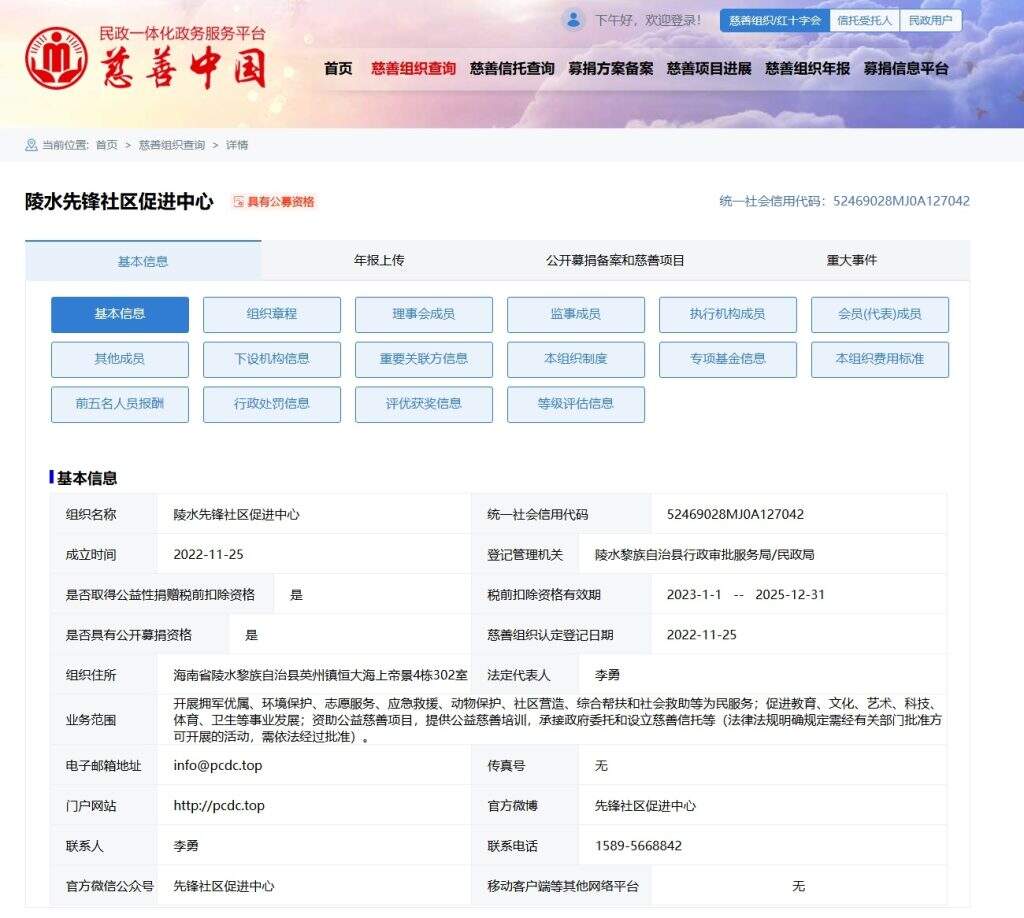Open the 组织章程 section

(272, 314)
